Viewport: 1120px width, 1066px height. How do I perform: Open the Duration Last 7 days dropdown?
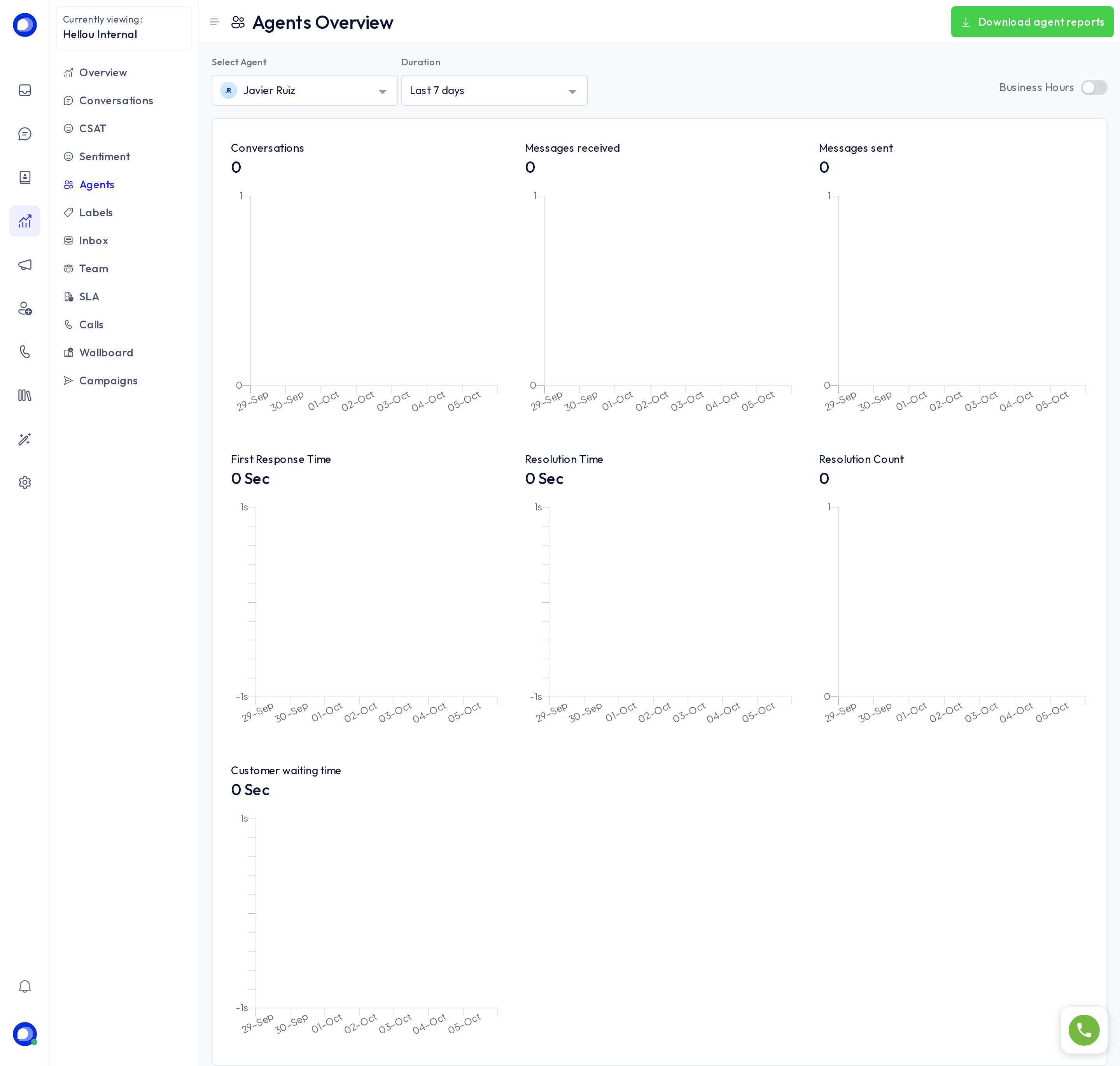pyautogui.click(x=494, y=90)
